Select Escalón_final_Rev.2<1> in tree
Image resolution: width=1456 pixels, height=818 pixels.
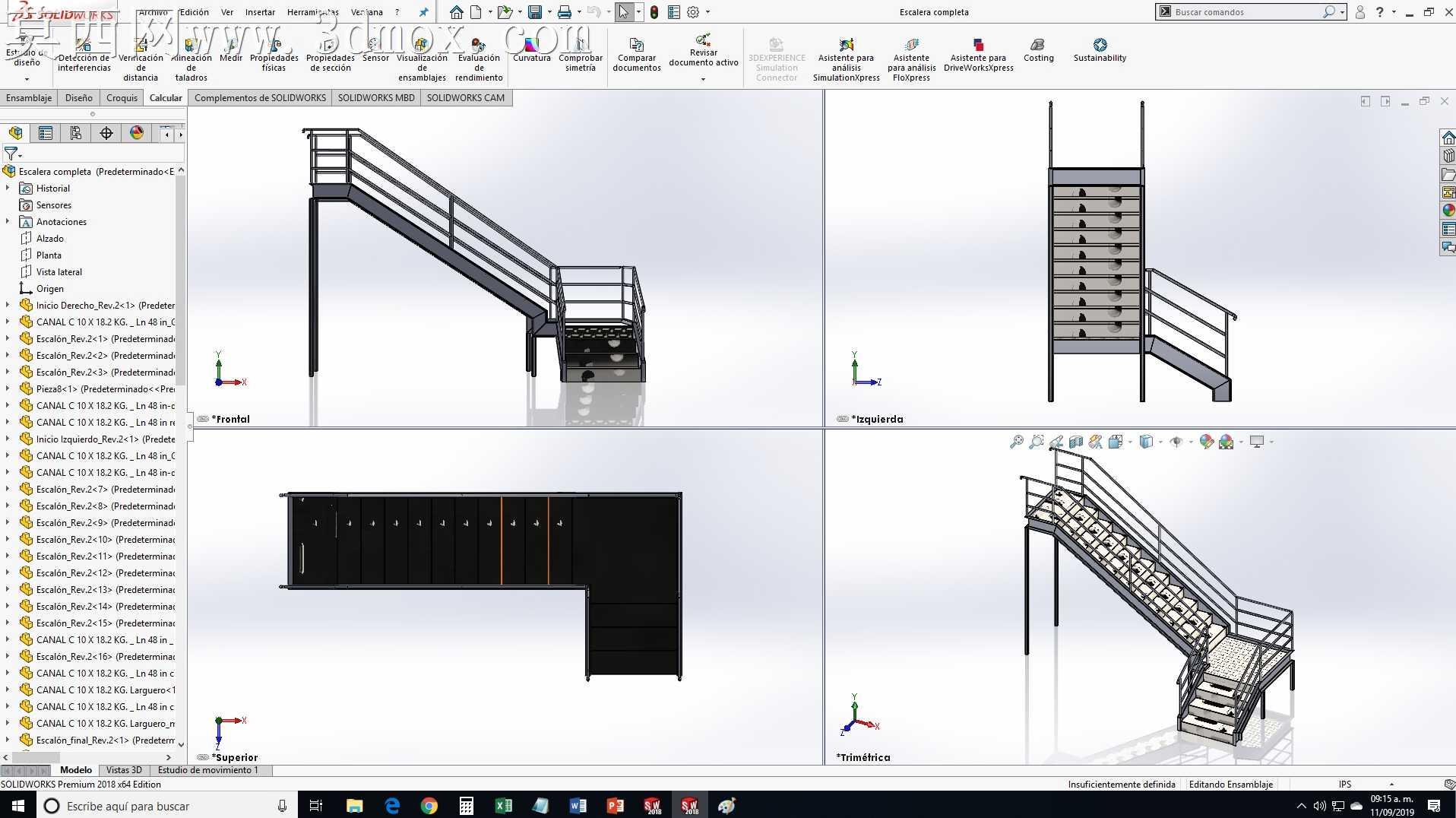pos(97,740)
